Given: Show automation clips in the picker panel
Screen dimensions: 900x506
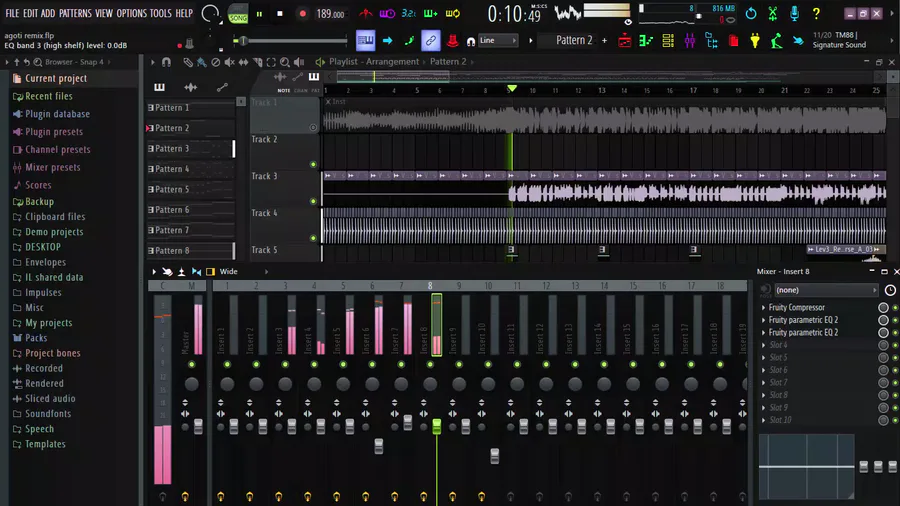Looking at the screenshot, I should pos(222,87).
